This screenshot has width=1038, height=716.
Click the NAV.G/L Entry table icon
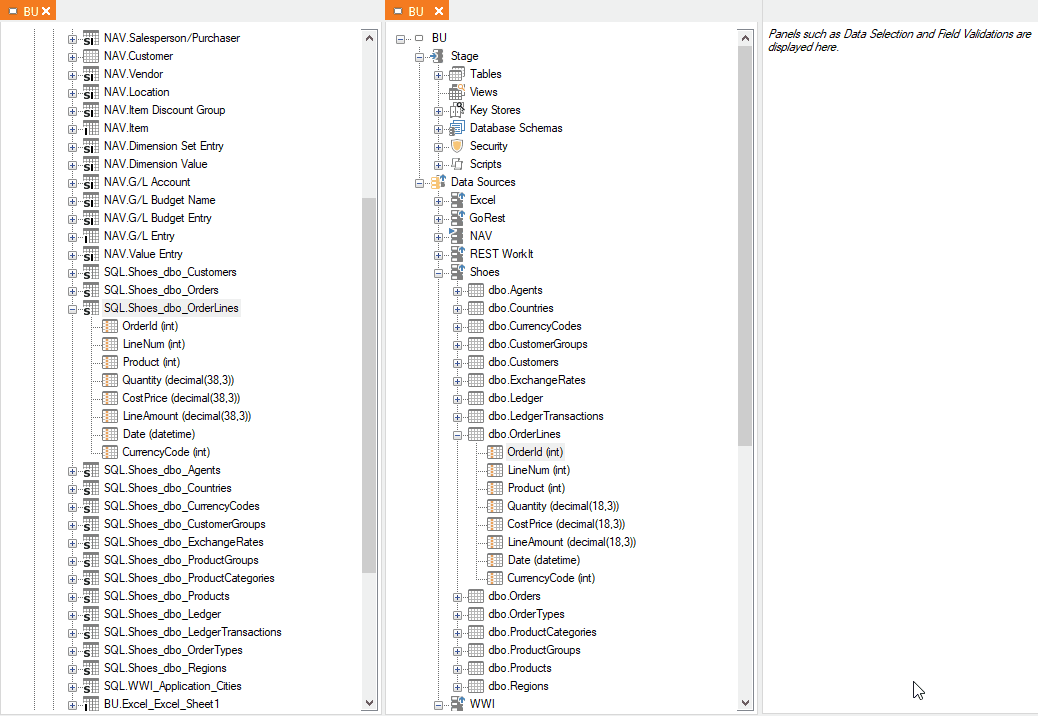(91, 236)
